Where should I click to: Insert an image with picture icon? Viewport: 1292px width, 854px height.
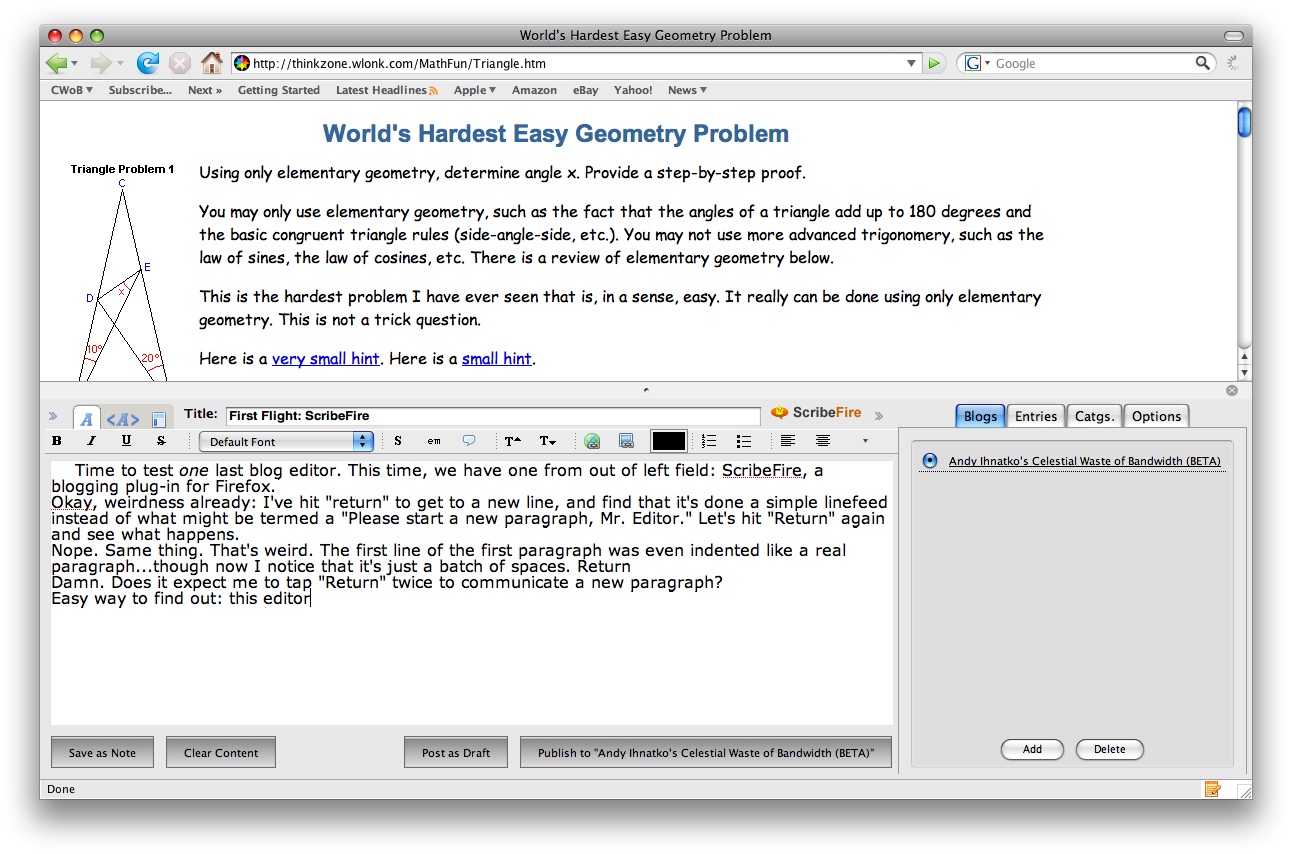[626, 441]
